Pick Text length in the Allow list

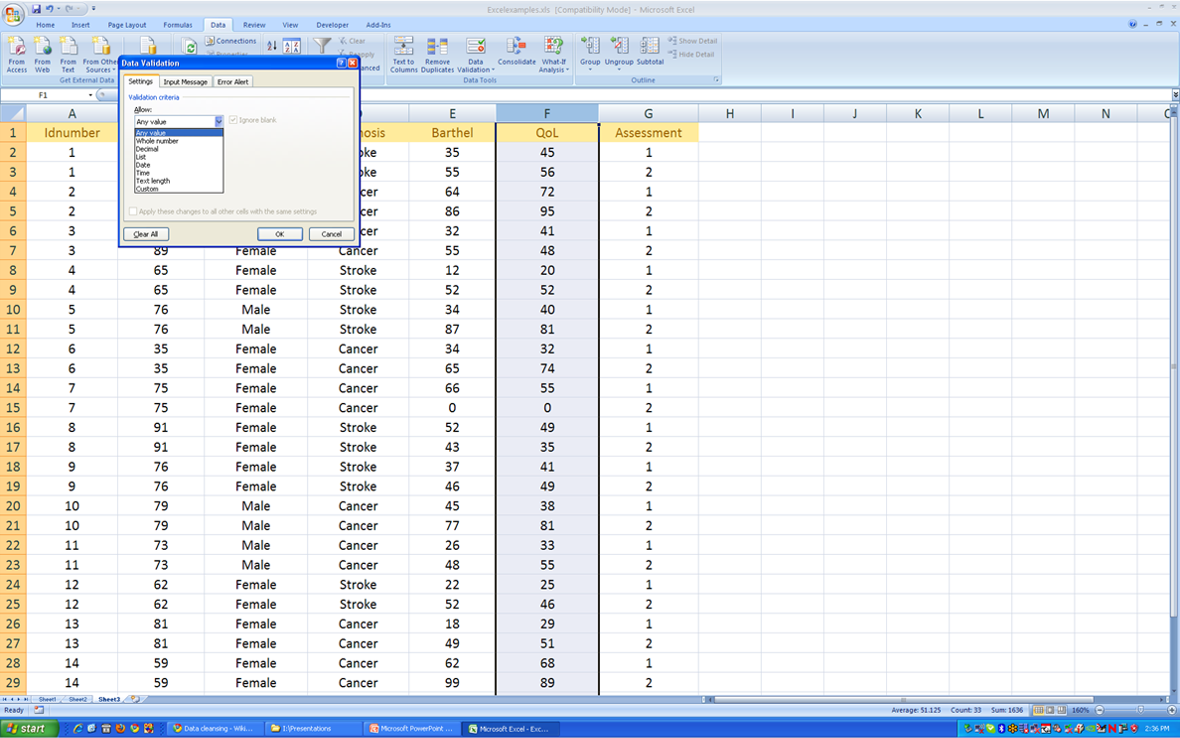coord(153,181)
